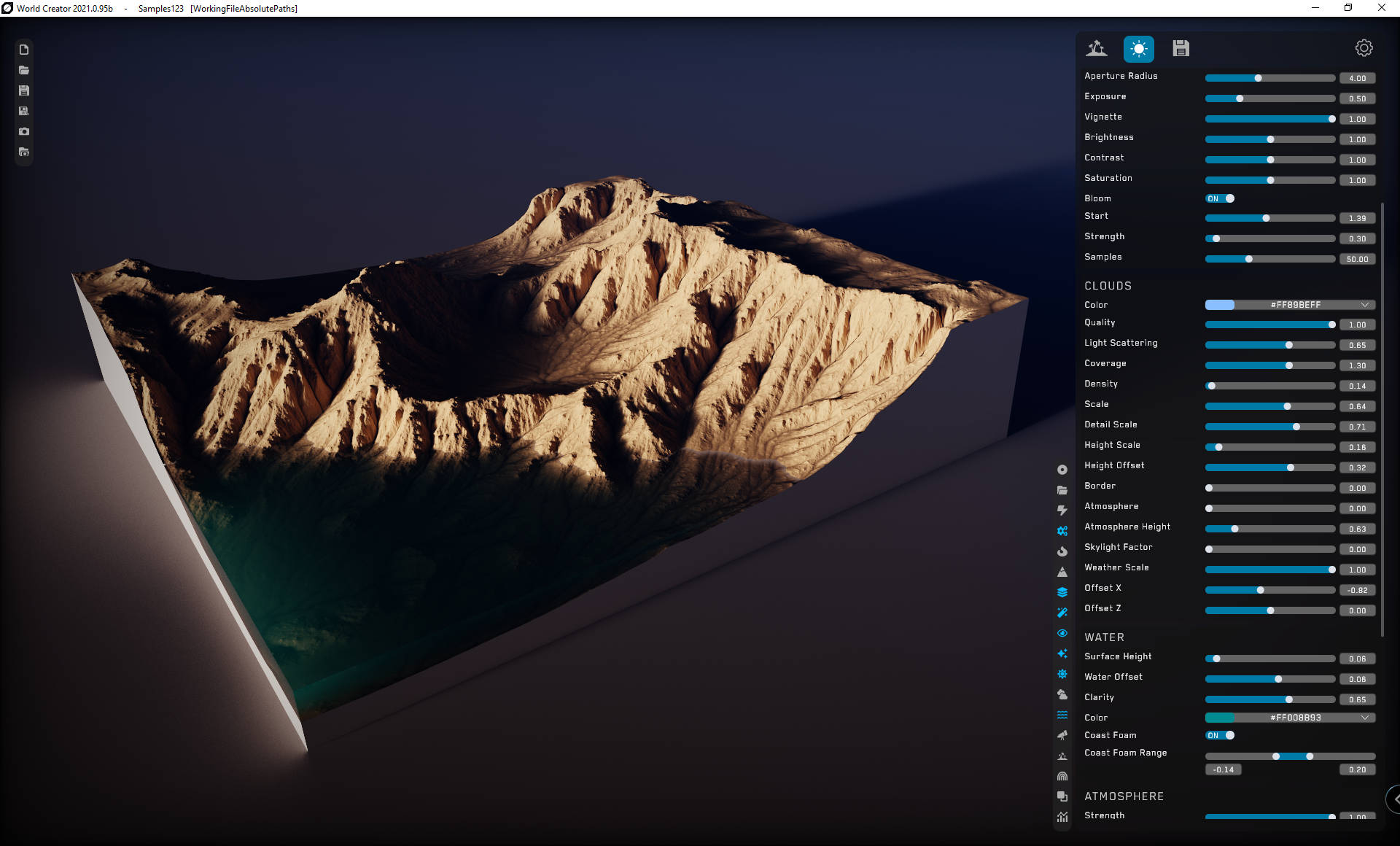This screenshot has width=1400, height=846.
Task: Disable the Coast Foam toggle
Action: 1220,735
